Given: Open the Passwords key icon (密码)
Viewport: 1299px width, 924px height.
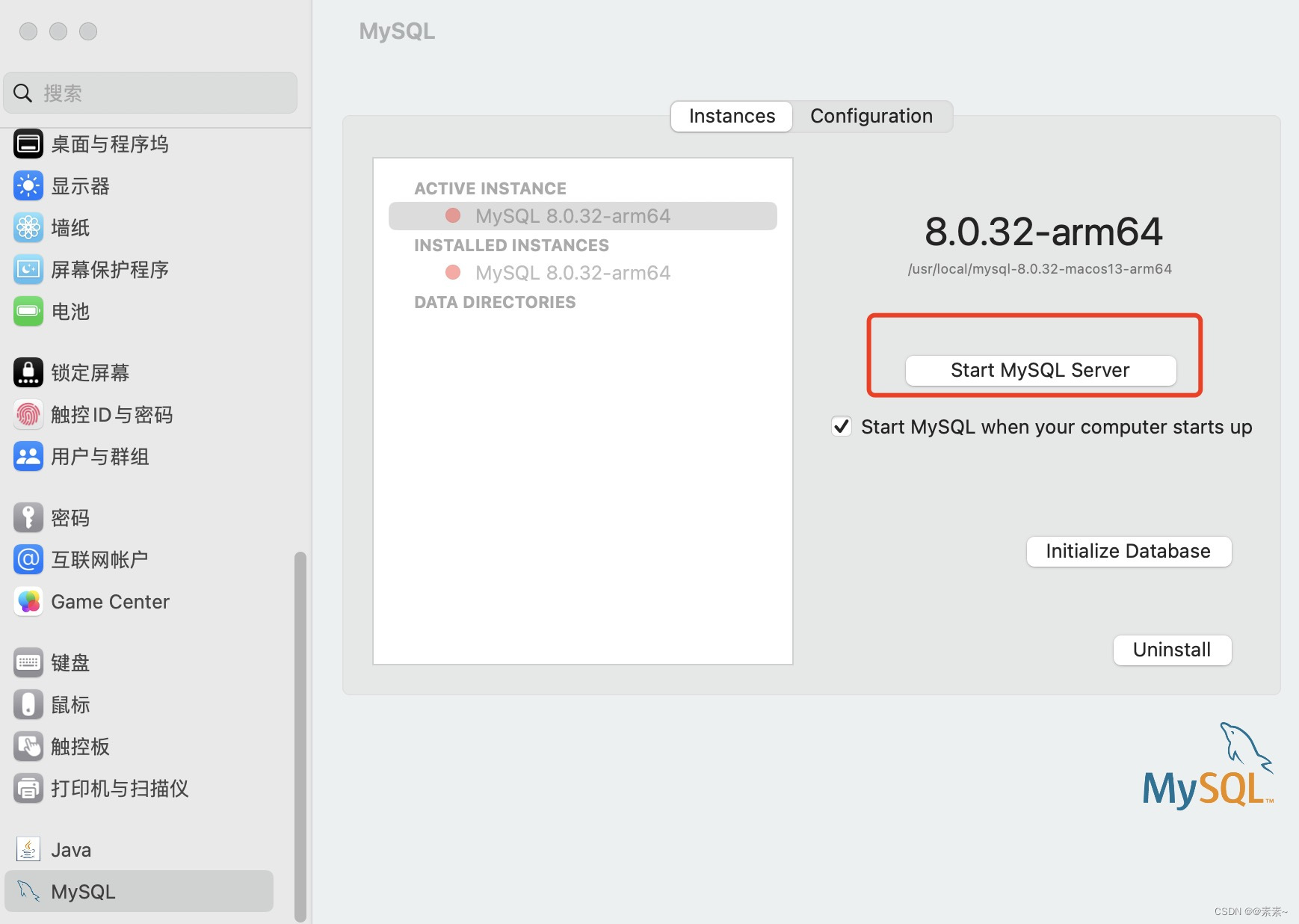Looking at the screenshot, I should (x=28, y=518).
